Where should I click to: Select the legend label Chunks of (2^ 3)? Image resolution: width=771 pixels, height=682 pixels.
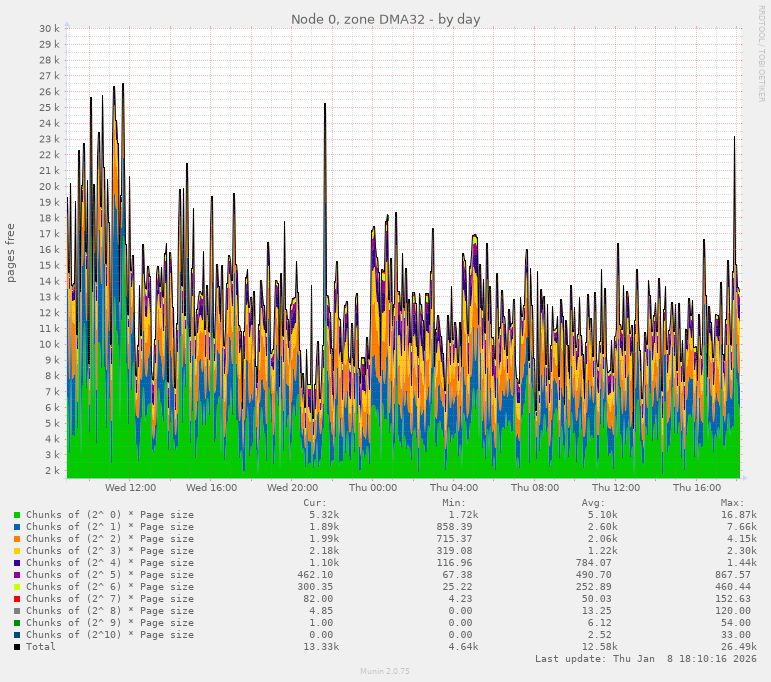(110, 551)
